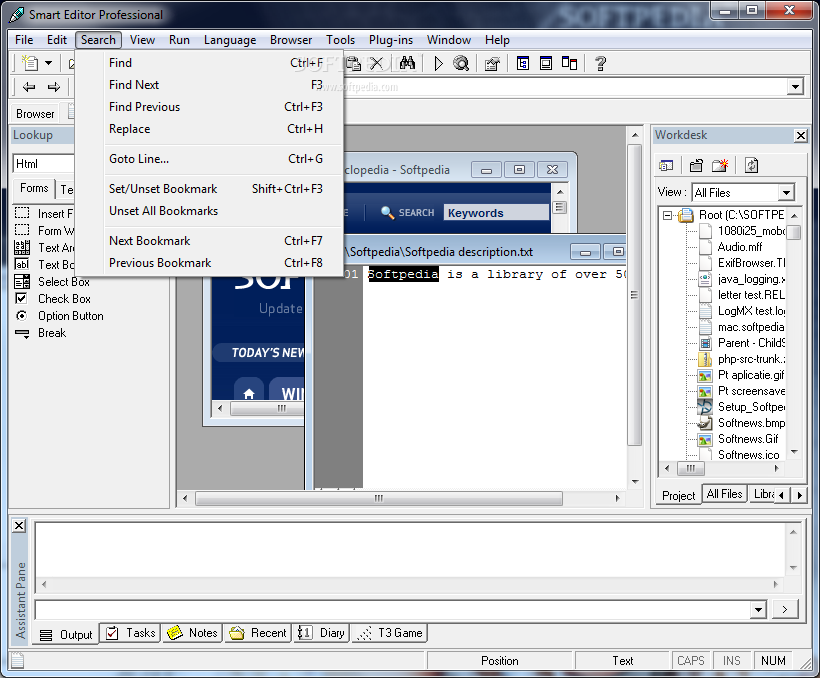The image size is (820, 678).
Task: Click the preview magnifier toolbar icon
Action: [x=461, y=63]
